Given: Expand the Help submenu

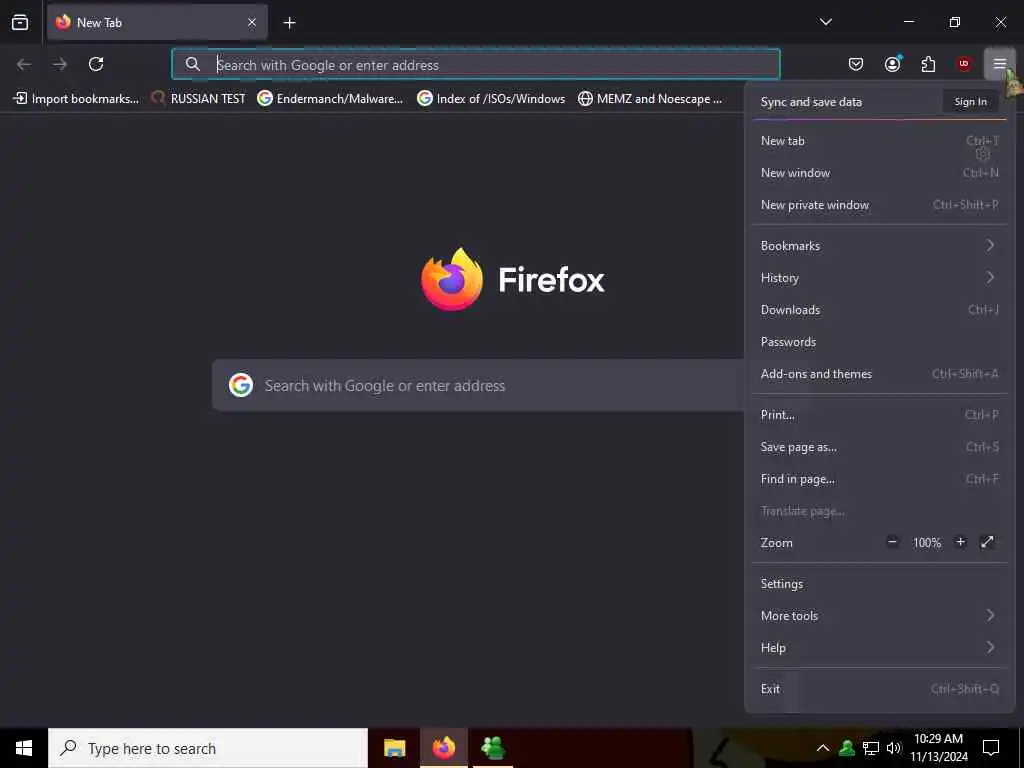Looking at the screenshot, I should [x=880, y=648].
